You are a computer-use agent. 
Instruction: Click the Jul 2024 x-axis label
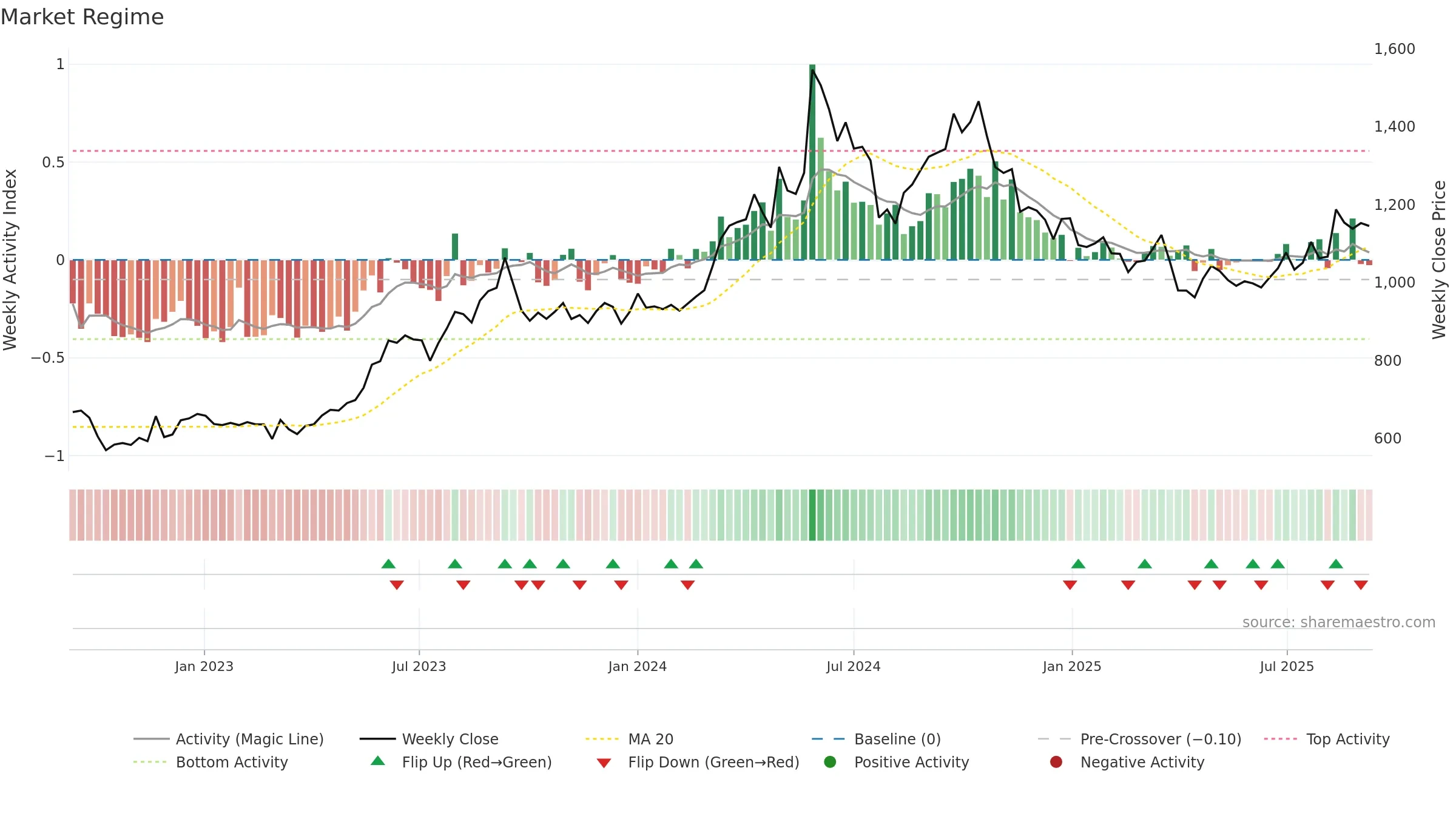853,666
